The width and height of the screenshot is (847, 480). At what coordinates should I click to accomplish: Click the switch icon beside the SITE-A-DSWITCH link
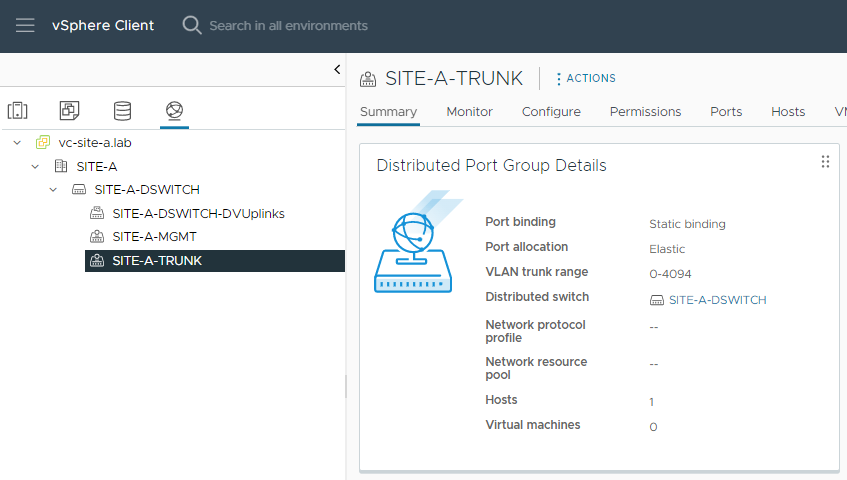[x=657, y=300]
